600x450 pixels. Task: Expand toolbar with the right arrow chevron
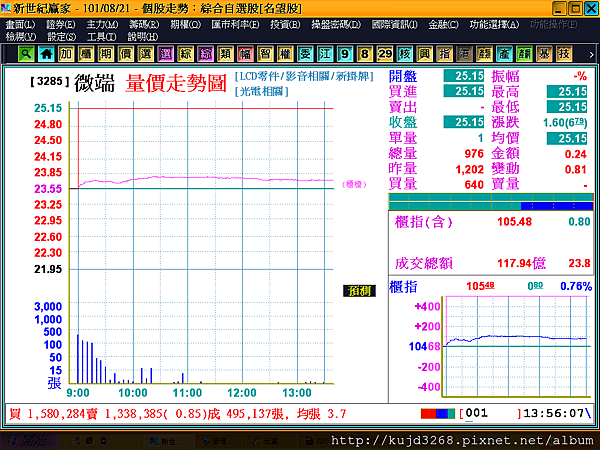tap(591, 55)
